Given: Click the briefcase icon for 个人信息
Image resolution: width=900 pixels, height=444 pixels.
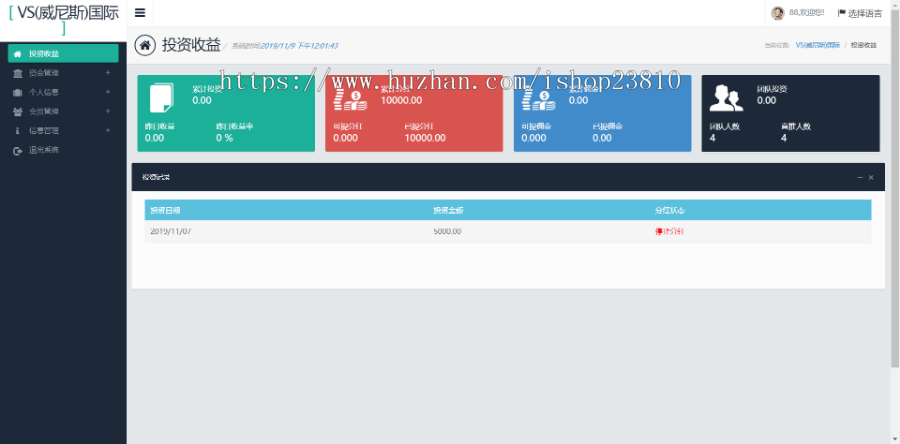Looking at the screenshot, I should point(18,92).
